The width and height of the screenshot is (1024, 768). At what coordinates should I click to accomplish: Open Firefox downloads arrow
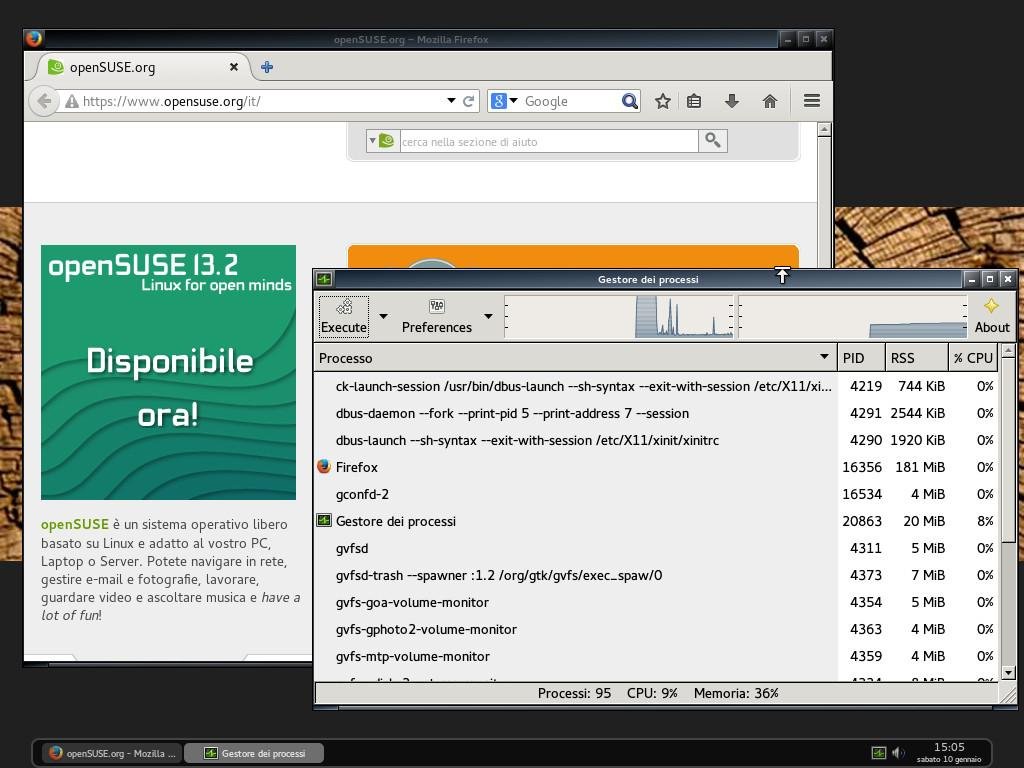pos(732,101)
